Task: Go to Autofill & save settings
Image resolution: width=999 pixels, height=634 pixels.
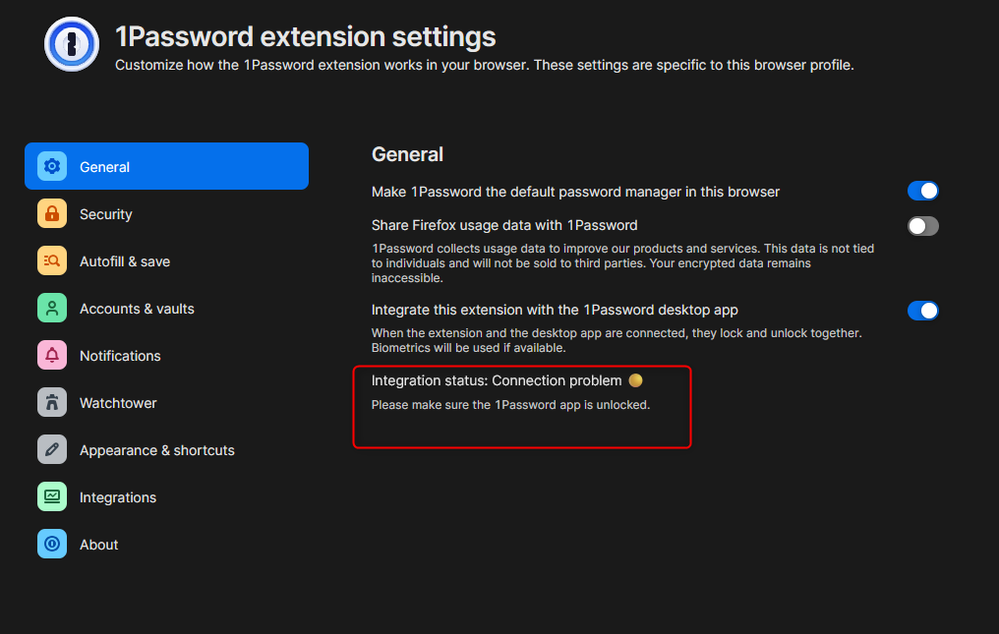Action: tap(125, 261)
